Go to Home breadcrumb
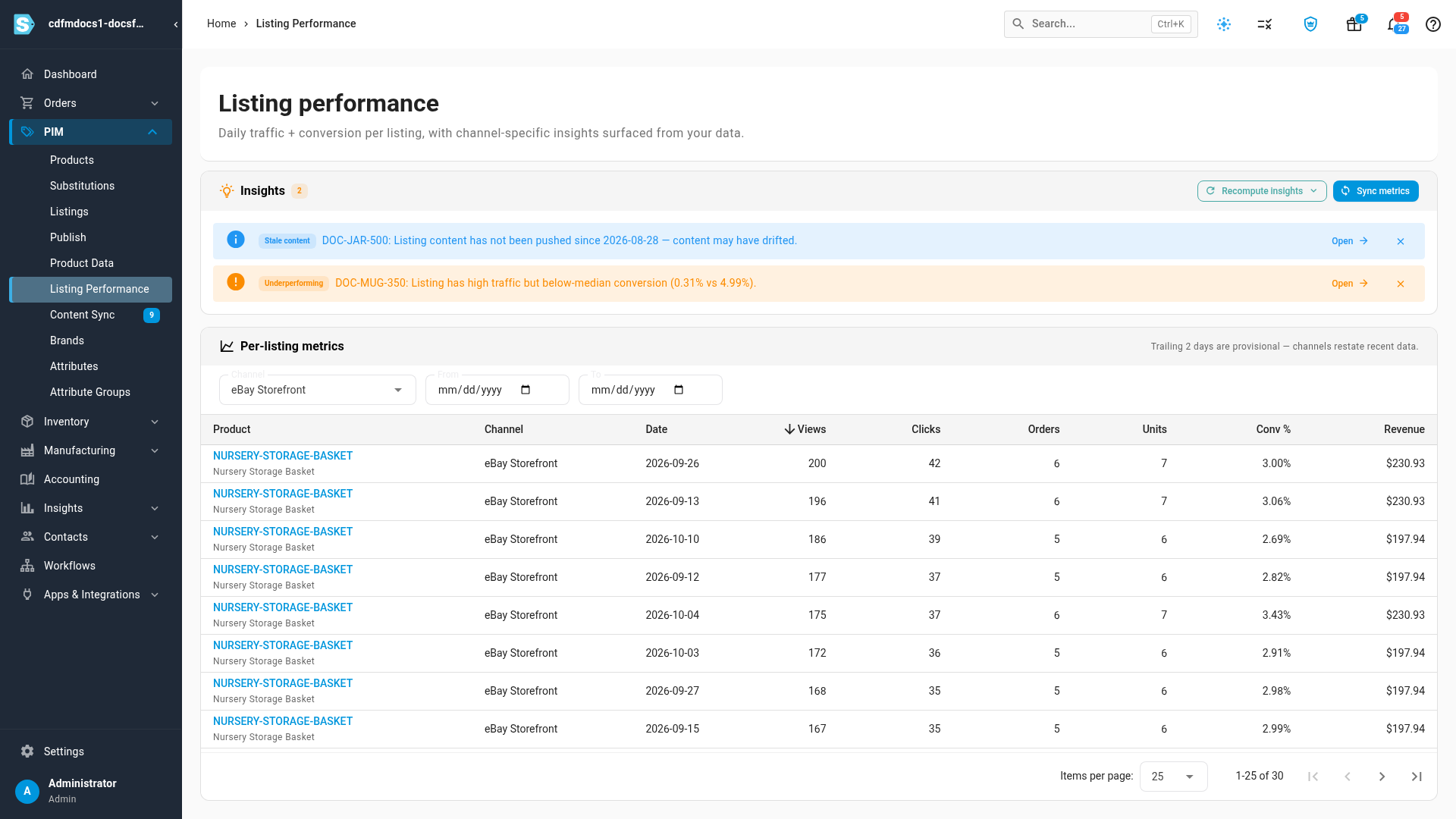 click(x=221, y=24)
